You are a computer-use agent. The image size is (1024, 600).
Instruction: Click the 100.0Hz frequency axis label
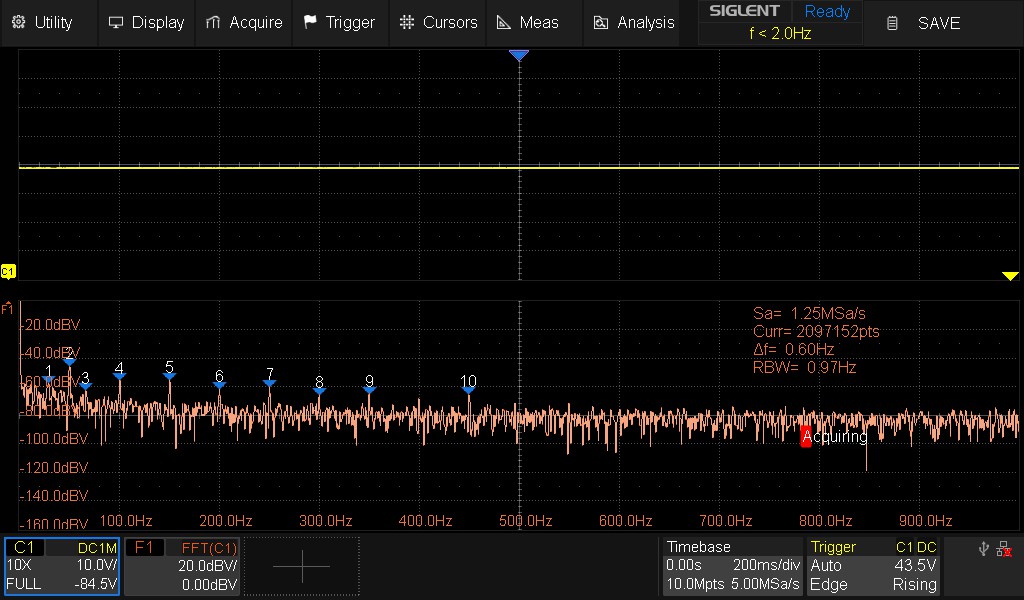(125, 521)
